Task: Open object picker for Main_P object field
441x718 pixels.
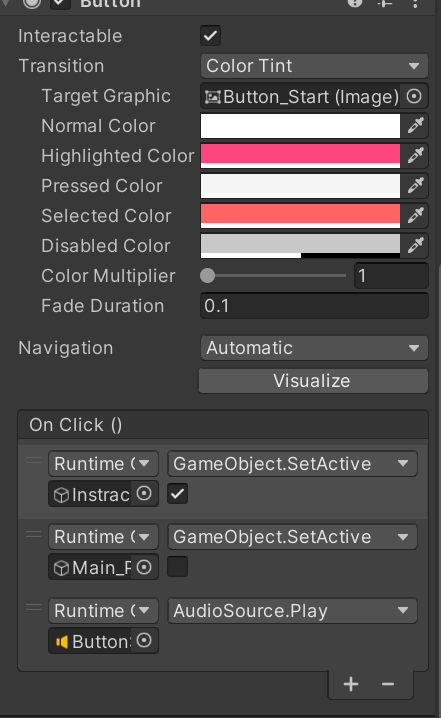Action: click(144, 567)
